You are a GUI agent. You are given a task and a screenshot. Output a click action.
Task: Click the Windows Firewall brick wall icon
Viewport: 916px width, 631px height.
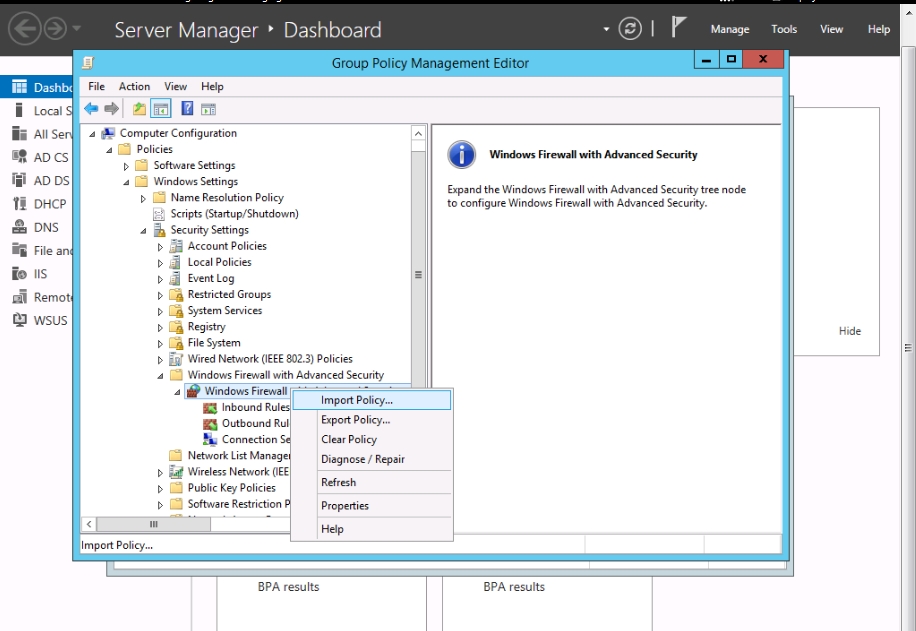(194, 391)
